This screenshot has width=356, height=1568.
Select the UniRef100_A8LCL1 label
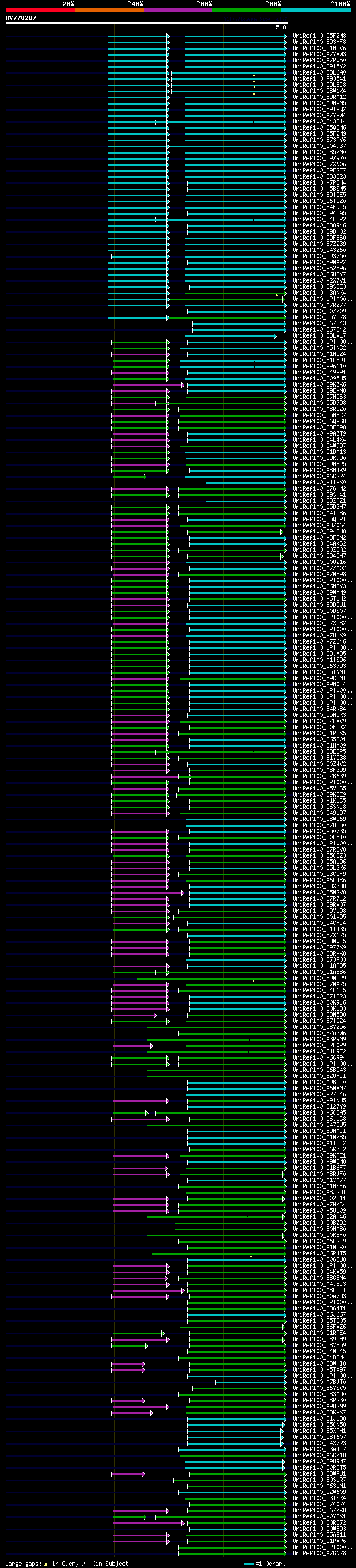319,1290
